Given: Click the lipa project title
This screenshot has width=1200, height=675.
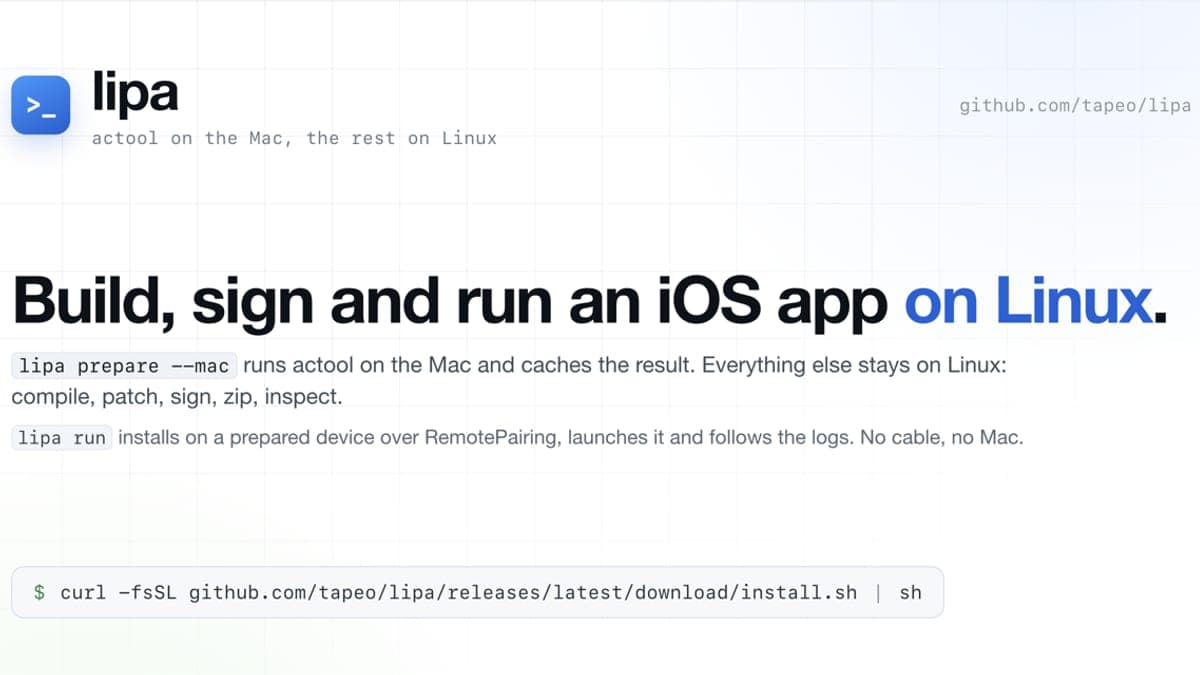Looking at the screenshot, I should click(135, 93).
